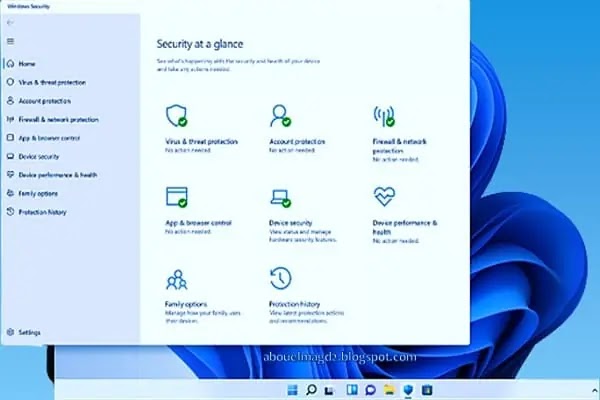Open Task View from the taskbar
This screenshot has width=600, height=400.
click(x=329, y=390)
